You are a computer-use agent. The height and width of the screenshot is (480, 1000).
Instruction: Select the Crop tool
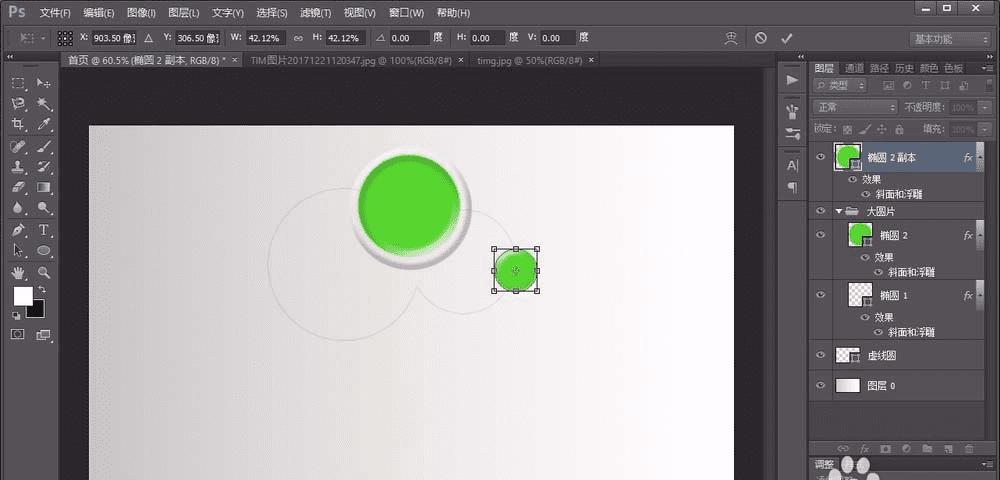point(18,124)
